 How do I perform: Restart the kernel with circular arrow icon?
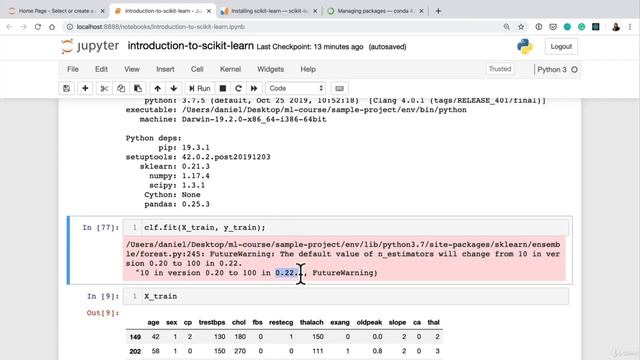pos(238,88)
